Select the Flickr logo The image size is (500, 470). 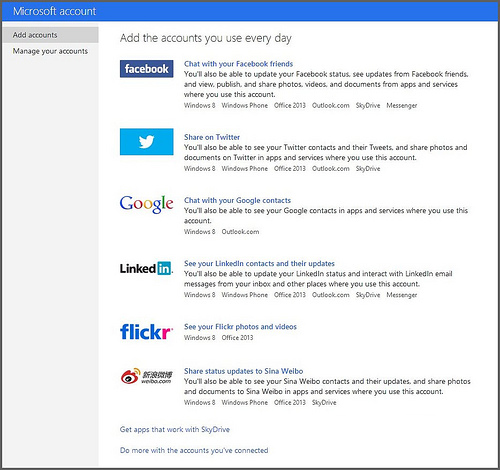tap(146, 332)
